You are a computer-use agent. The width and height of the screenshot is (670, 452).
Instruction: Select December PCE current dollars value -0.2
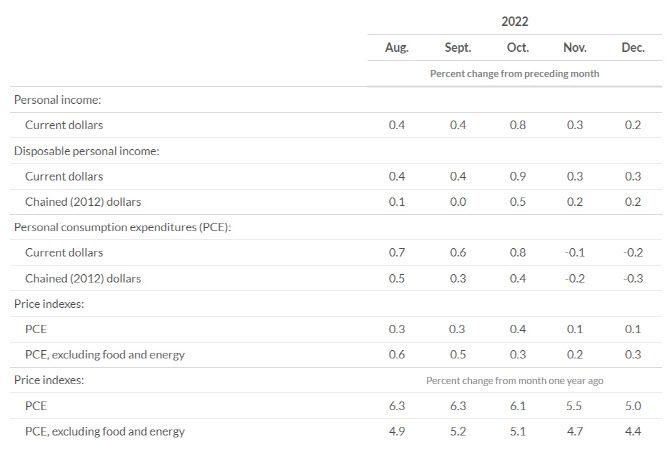[x=633, y=252]
